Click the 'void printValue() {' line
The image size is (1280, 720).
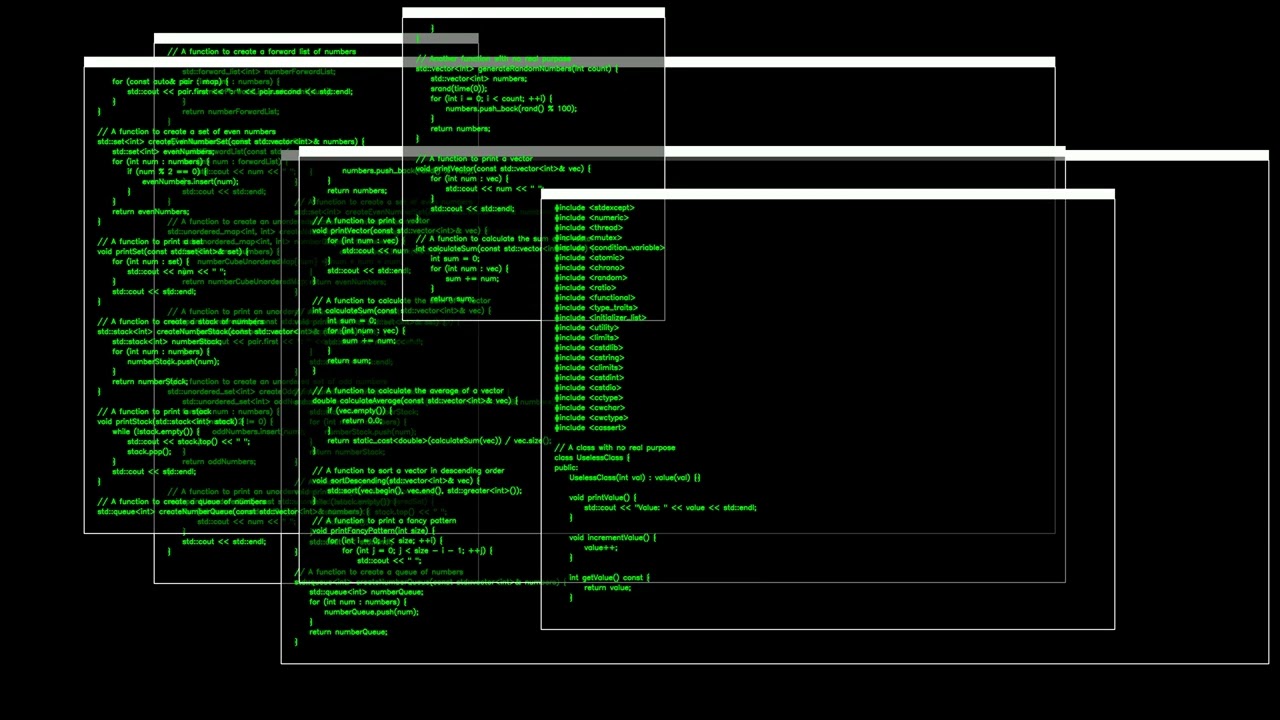[601, 498]
